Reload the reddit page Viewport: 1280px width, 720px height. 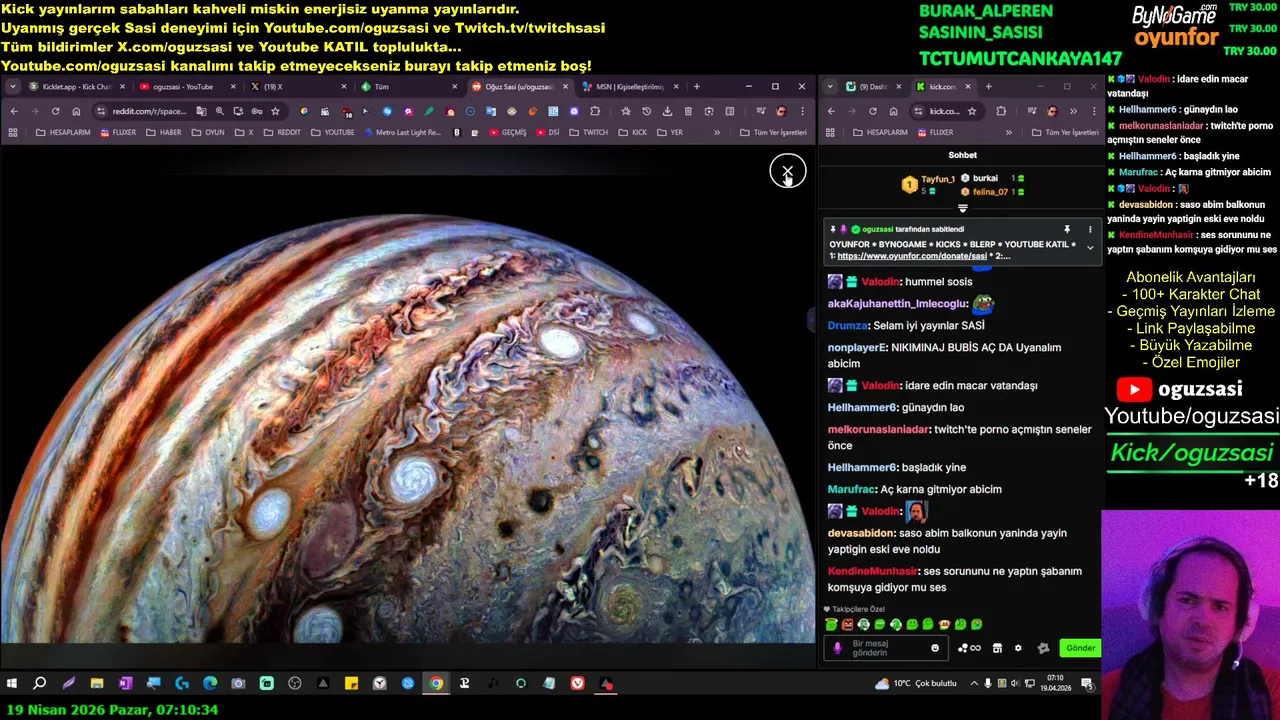[55, 111]
